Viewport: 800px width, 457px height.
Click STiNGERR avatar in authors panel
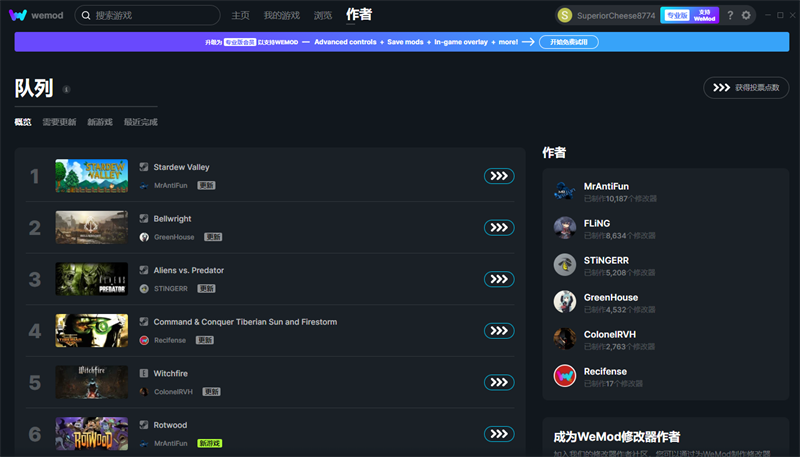(565, 265)
